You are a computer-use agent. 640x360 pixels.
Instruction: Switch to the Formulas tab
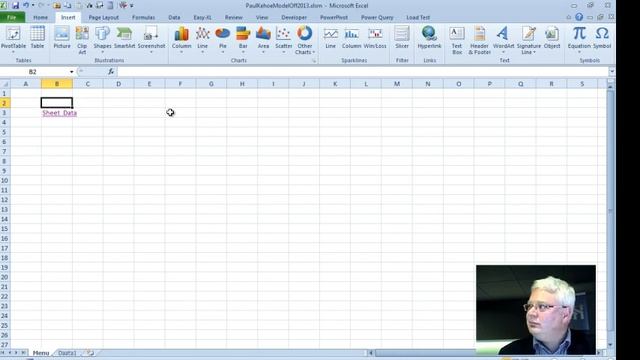[143, 18]
